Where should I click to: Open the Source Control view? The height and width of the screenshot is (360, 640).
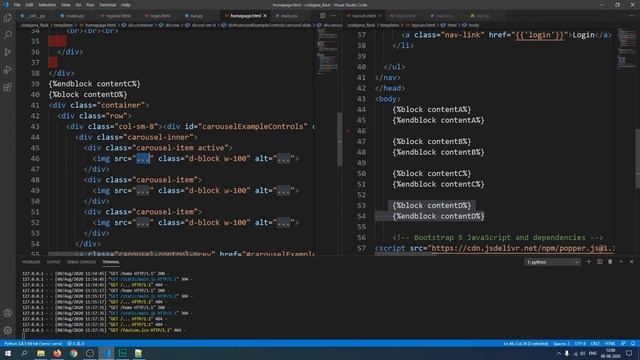point(8,52)
